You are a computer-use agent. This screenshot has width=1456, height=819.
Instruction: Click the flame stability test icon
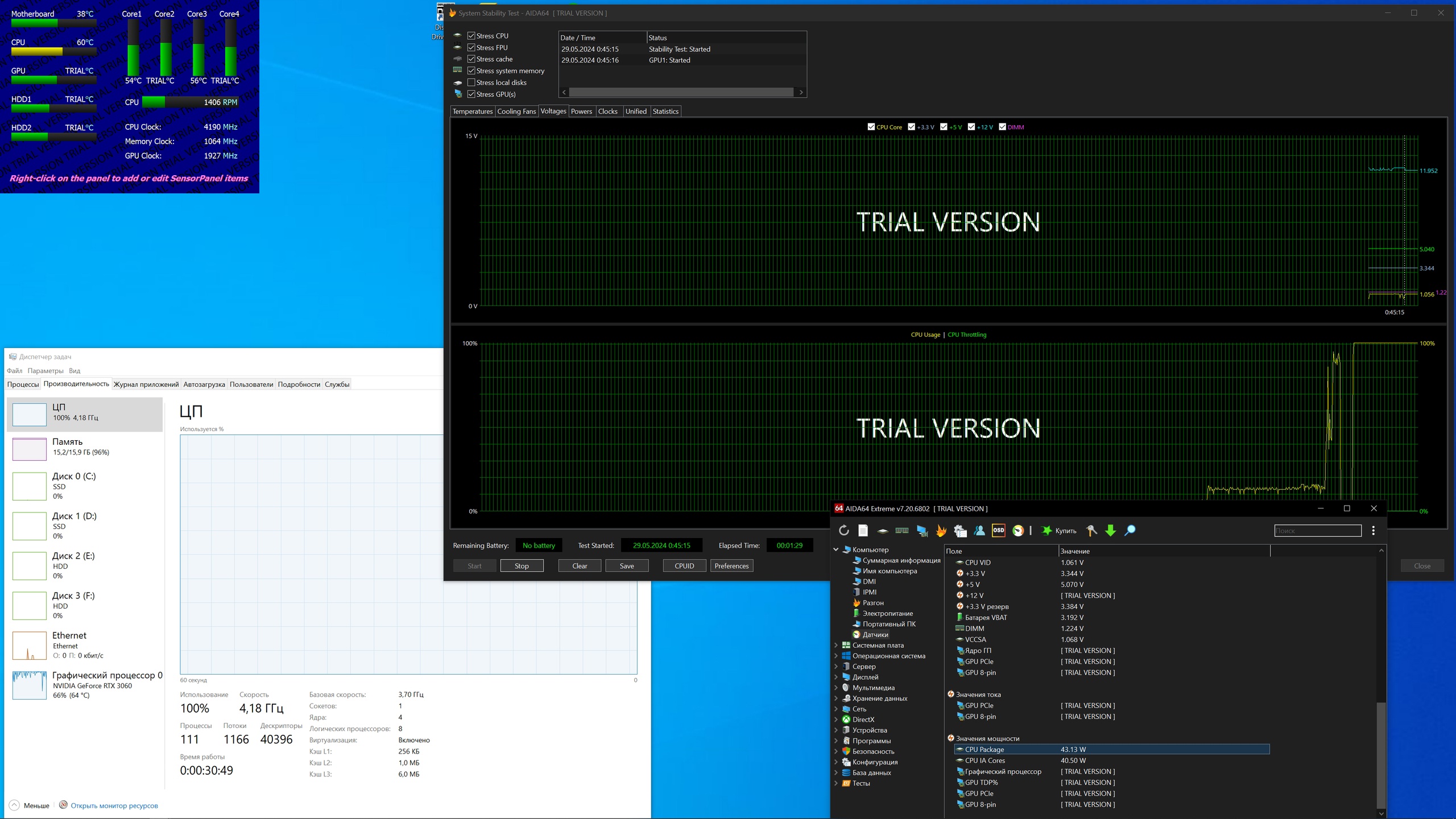click(x=941, y=531)
